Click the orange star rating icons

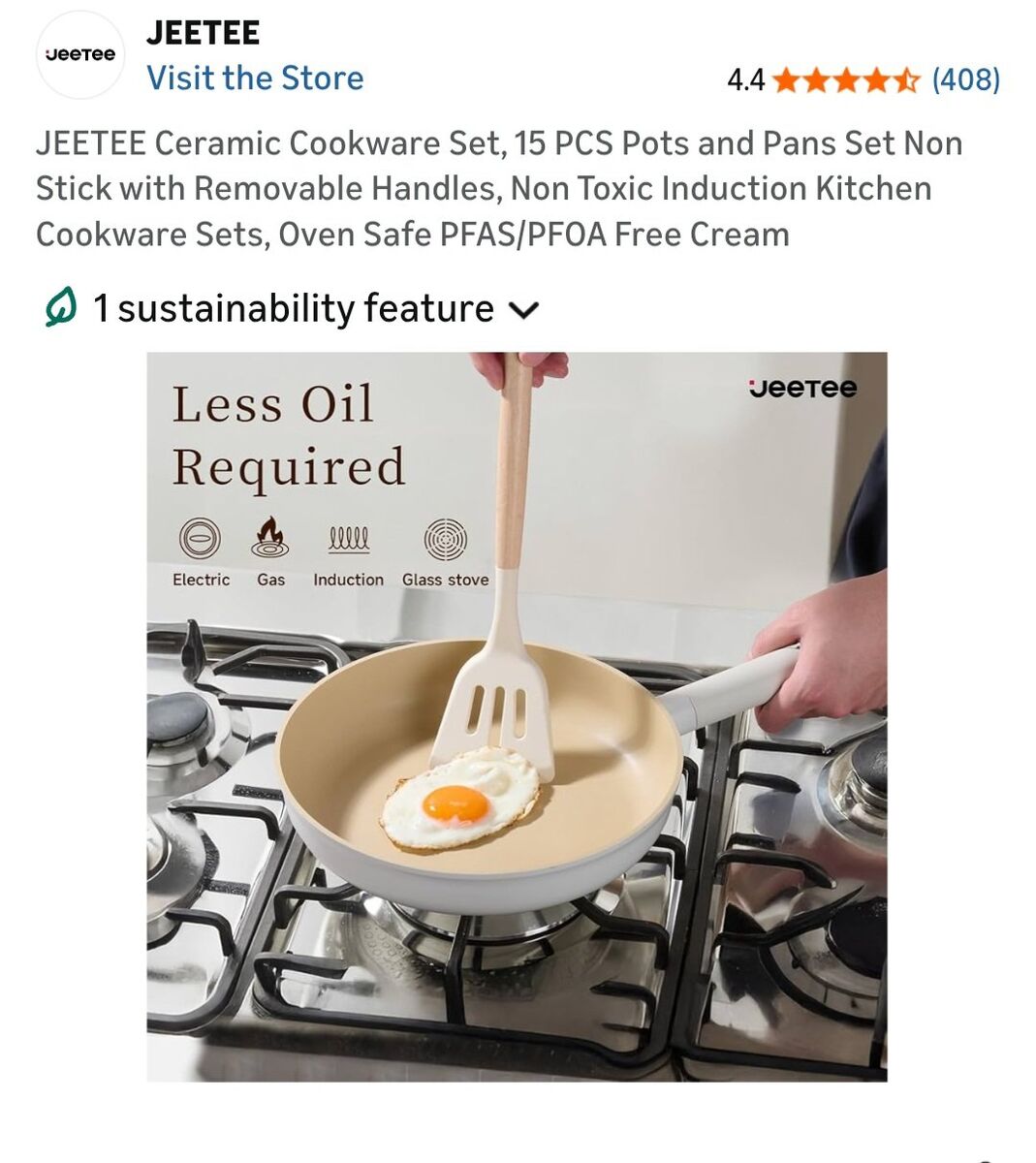pos(847,79)
